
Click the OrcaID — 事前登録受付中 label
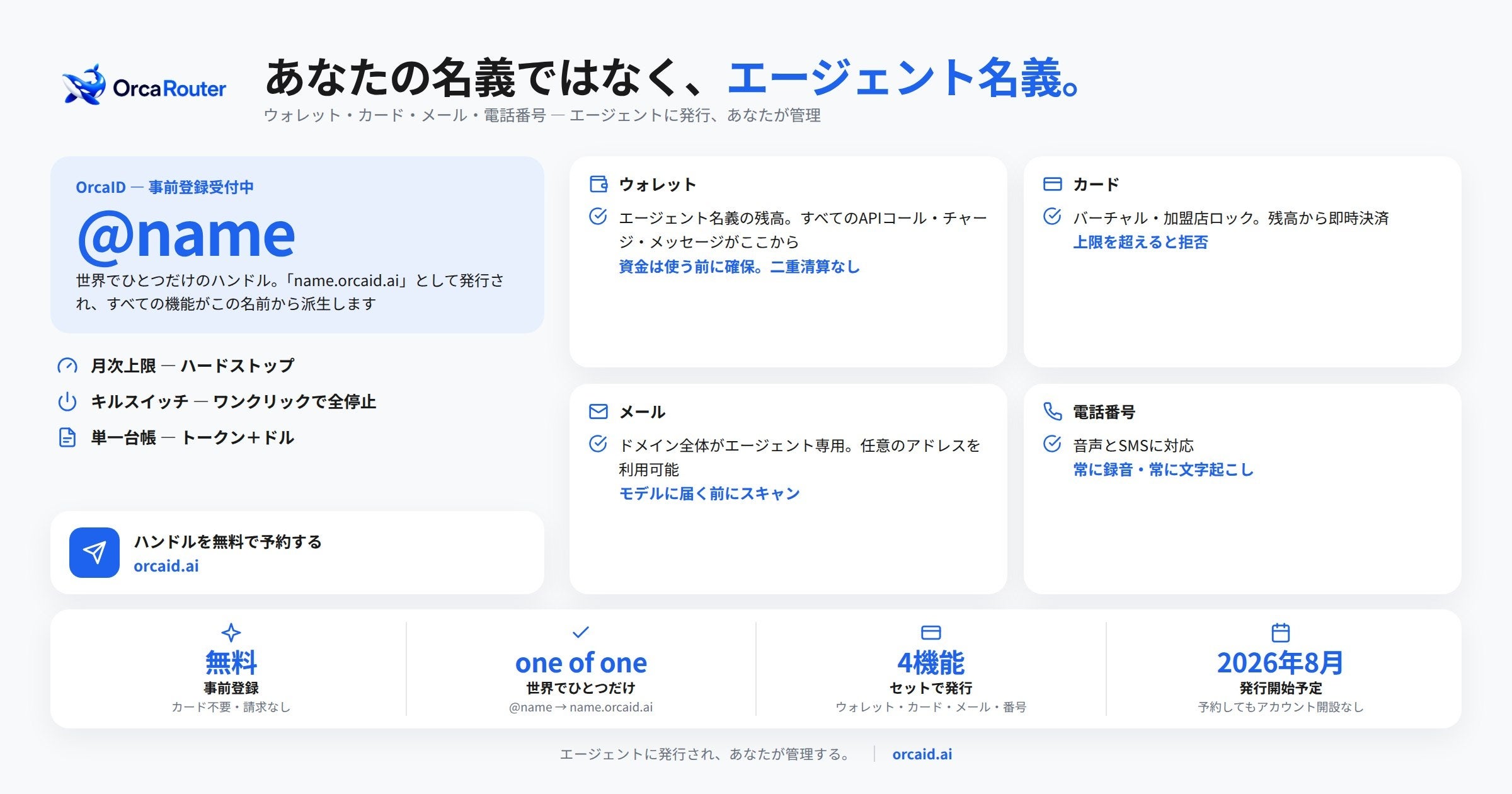165,187
